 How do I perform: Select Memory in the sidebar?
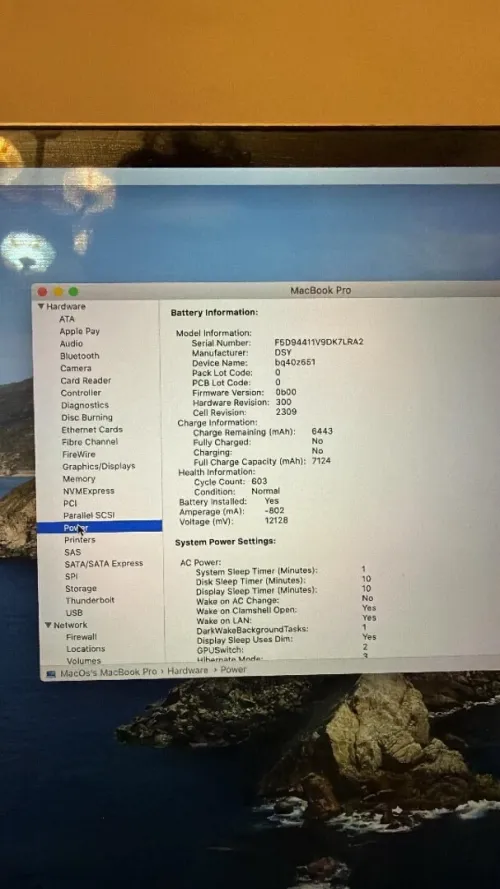(79, 479)
